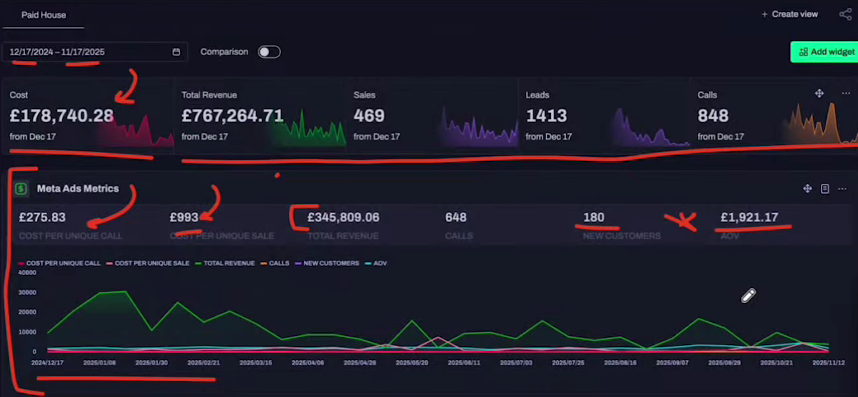Click the 180 new customers metric
The width and height of the screenshot is (858, 397).
594,217
